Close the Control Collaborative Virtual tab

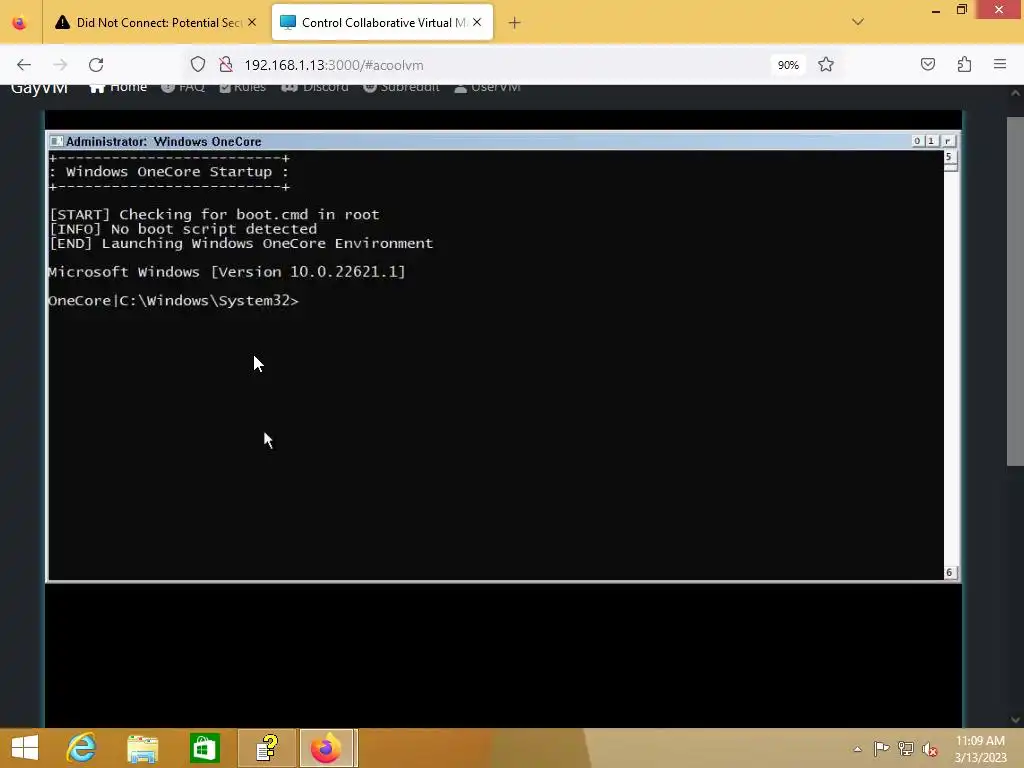tap(477, 22)
